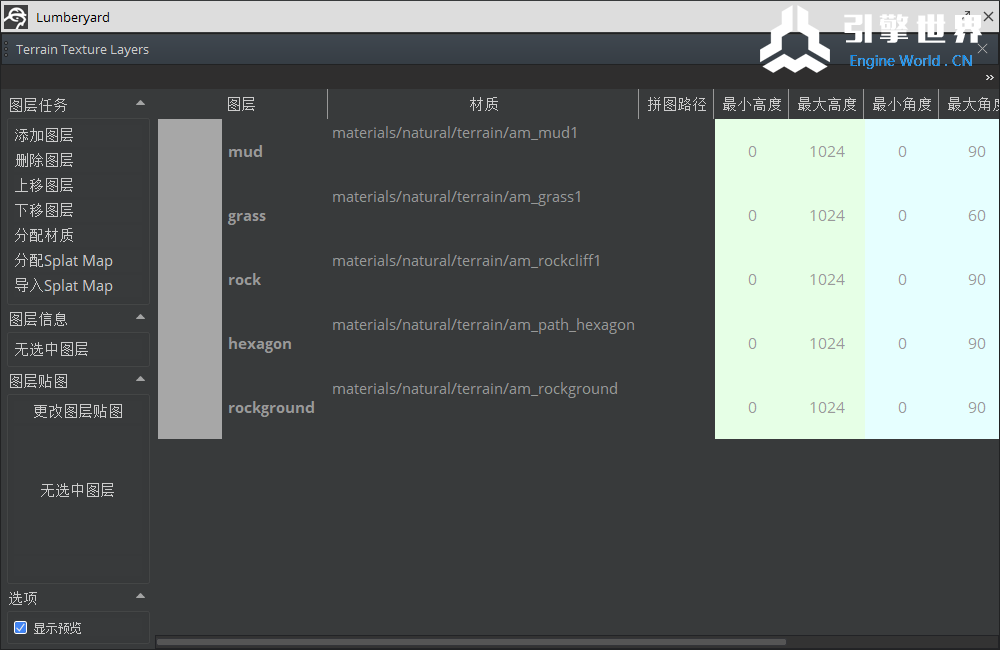Click the panel drag handle grip
Screen dimensions: 1000x650
(x=6, y=49)
